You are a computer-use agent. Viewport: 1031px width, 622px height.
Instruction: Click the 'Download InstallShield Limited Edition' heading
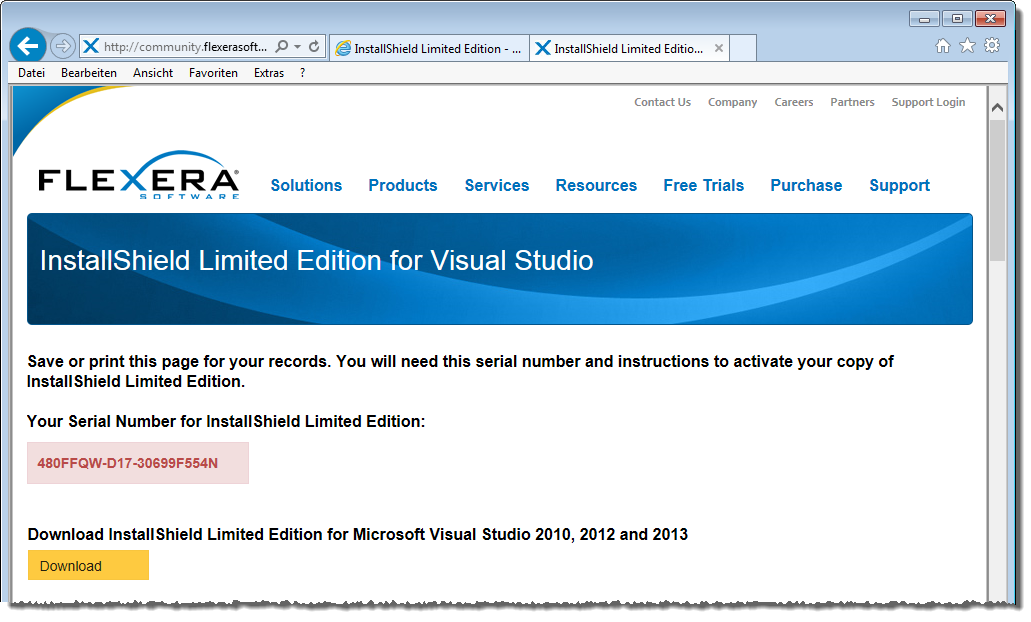(358, 535)
